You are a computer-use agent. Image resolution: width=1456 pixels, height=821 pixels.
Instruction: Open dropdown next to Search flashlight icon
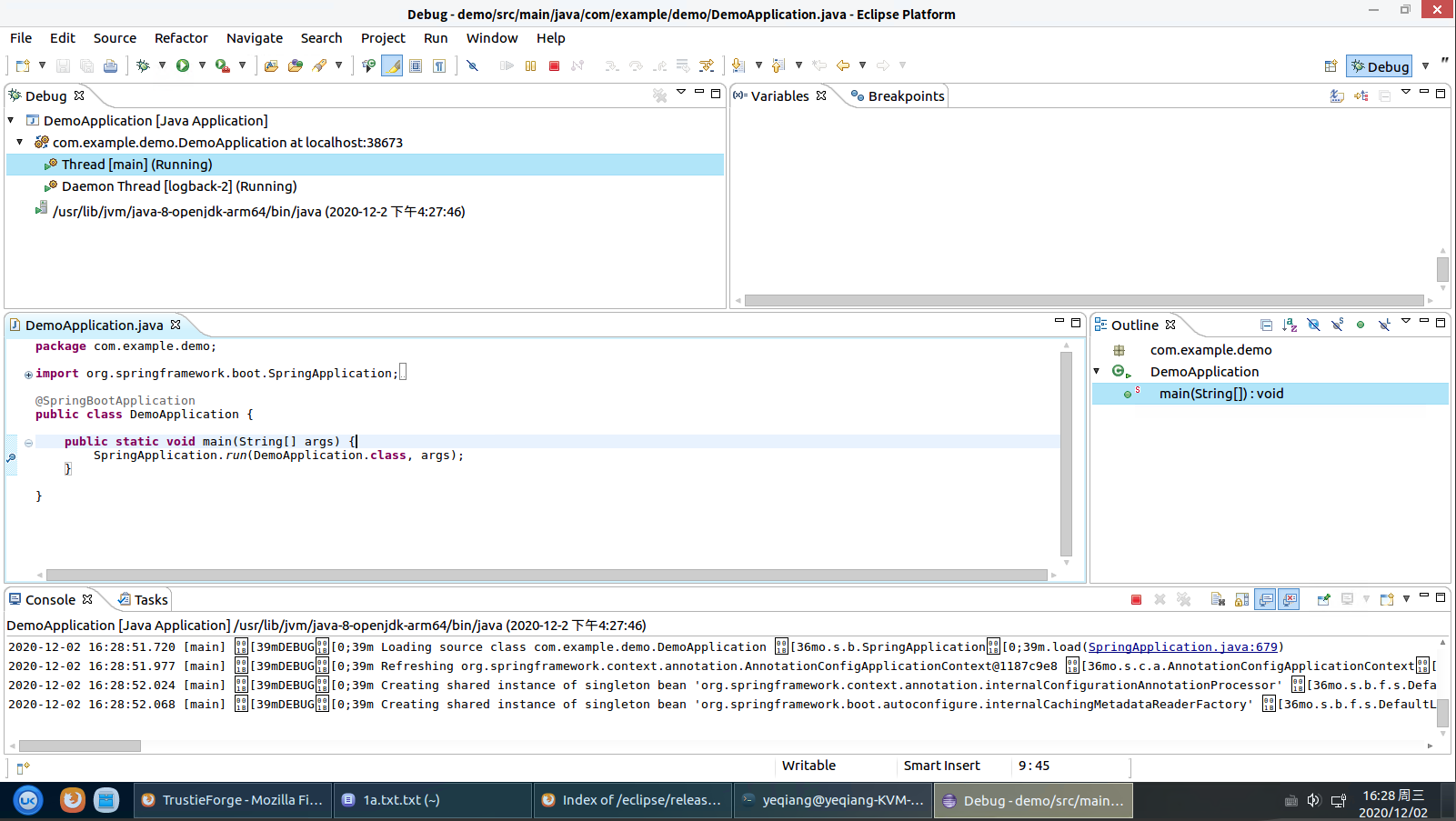point(338,65)
